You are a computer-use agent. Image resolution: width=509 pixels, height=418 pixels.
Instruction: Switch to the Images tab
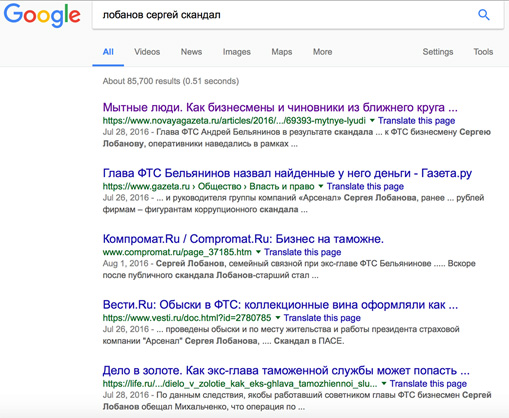pyautogui.click(x=237, y=52)
